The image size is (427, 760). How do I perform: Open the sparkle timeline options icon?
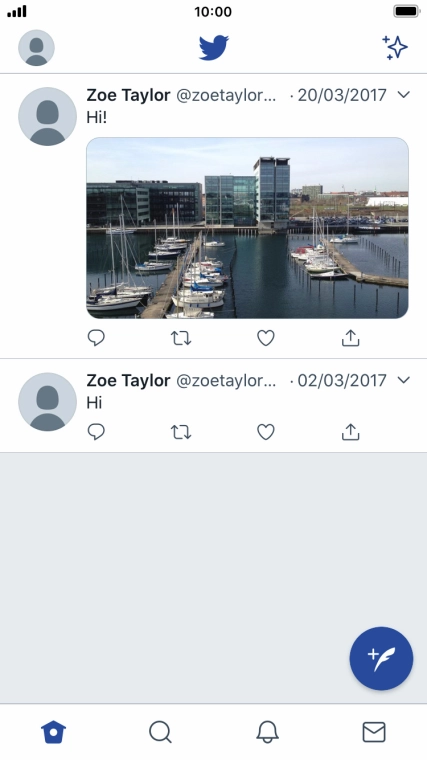tap(395, 48)
